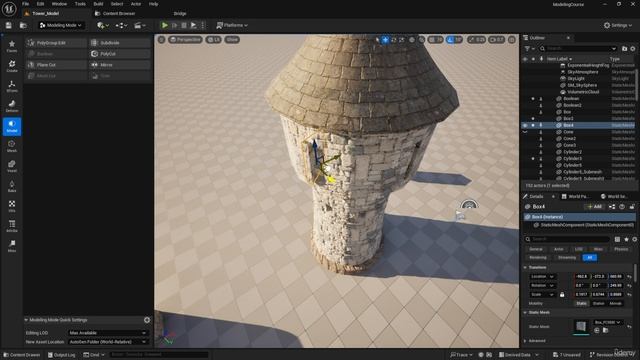Open the Deform tool category

(x=12, y=106)
